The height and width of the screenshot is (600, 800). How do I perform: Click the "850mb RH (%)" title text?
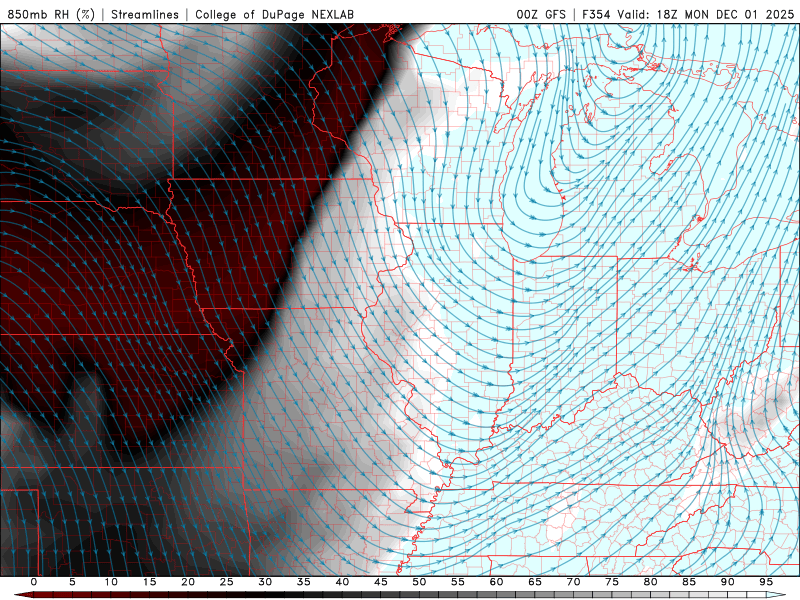point(51,14)
